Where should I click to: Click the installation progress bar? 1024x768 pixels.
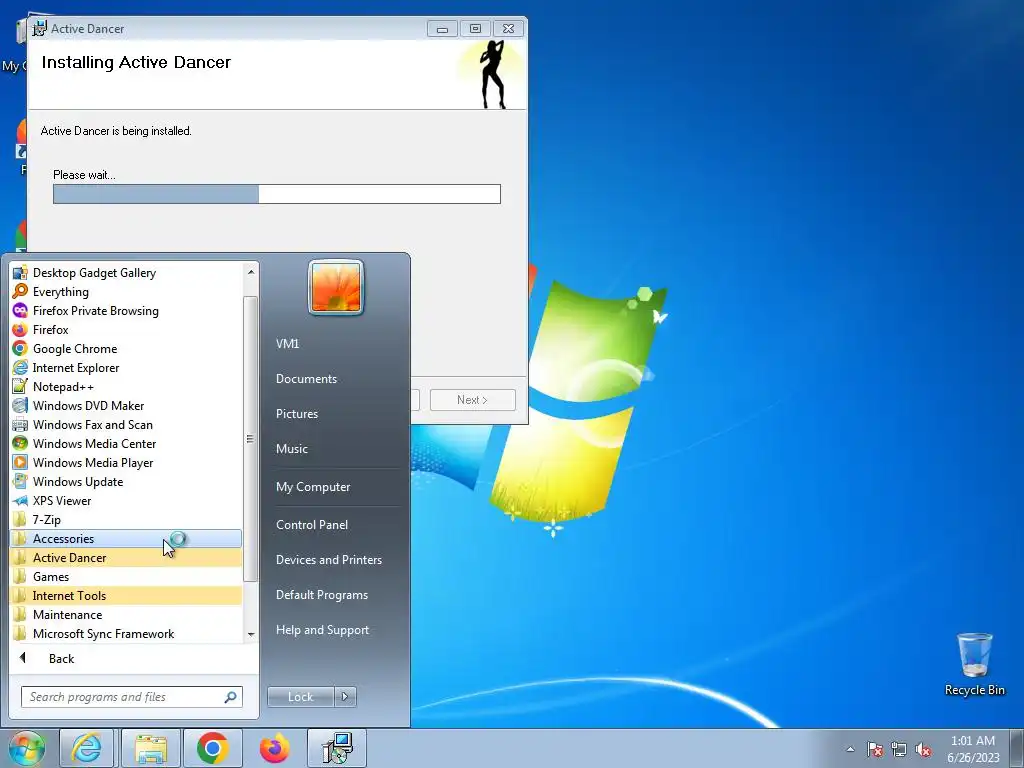tap(277, 194)
